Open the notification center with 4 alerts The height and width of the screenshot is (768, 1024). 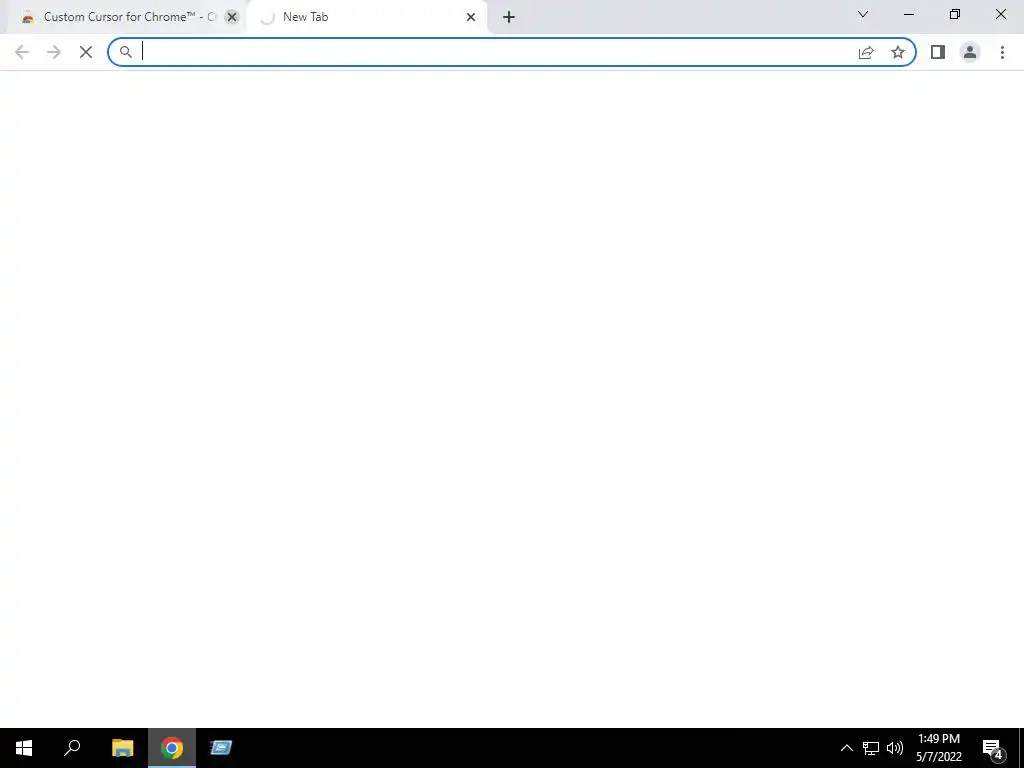pos(993,748)
